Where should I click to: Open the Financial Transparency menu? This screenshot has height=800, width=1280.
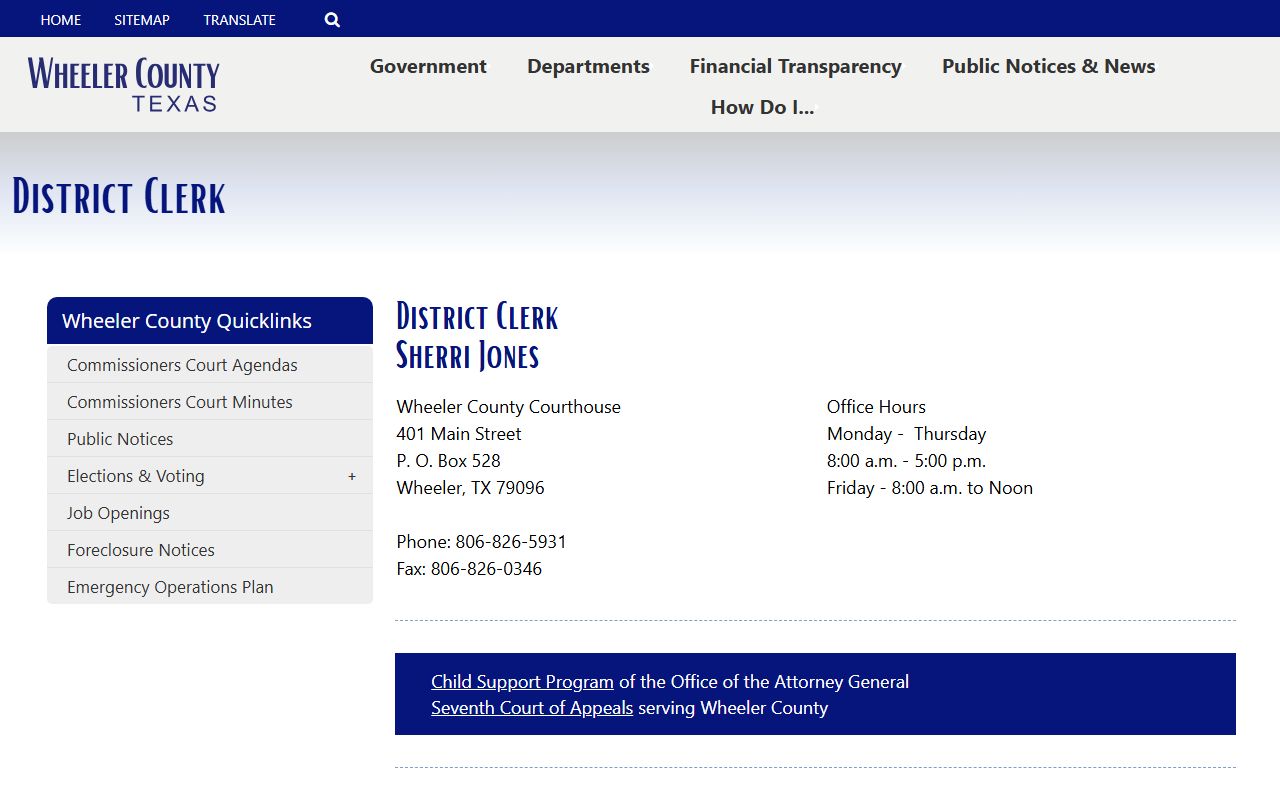796,66
